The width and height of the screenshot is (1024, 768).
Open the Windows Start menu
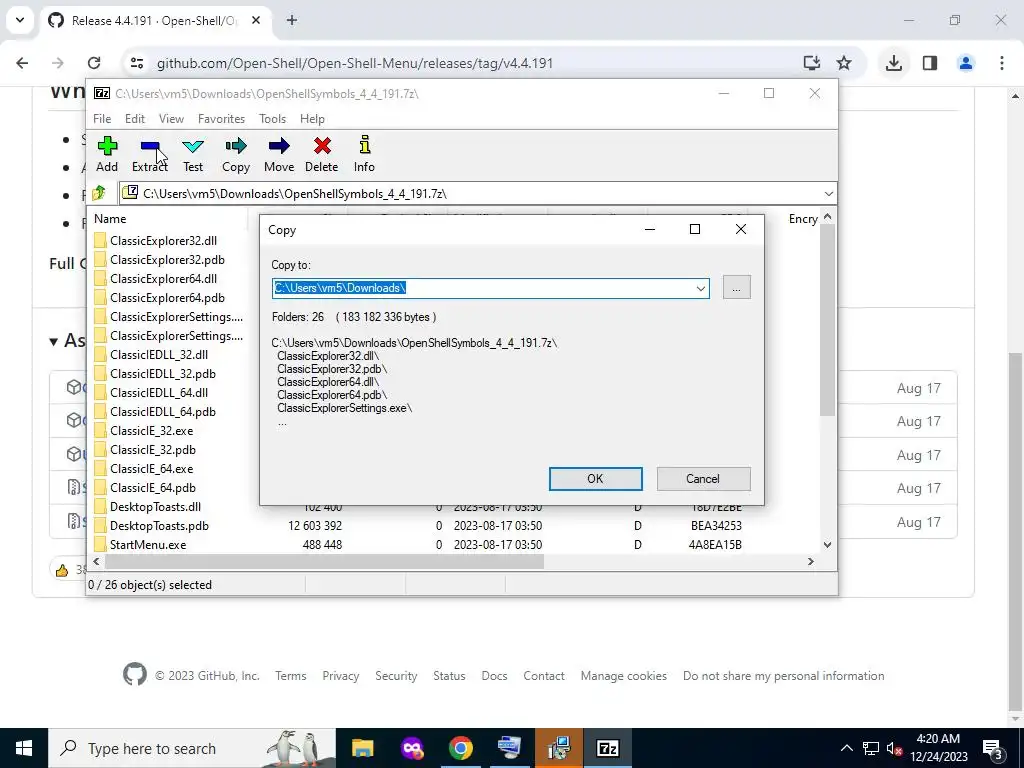pos(24,748)
